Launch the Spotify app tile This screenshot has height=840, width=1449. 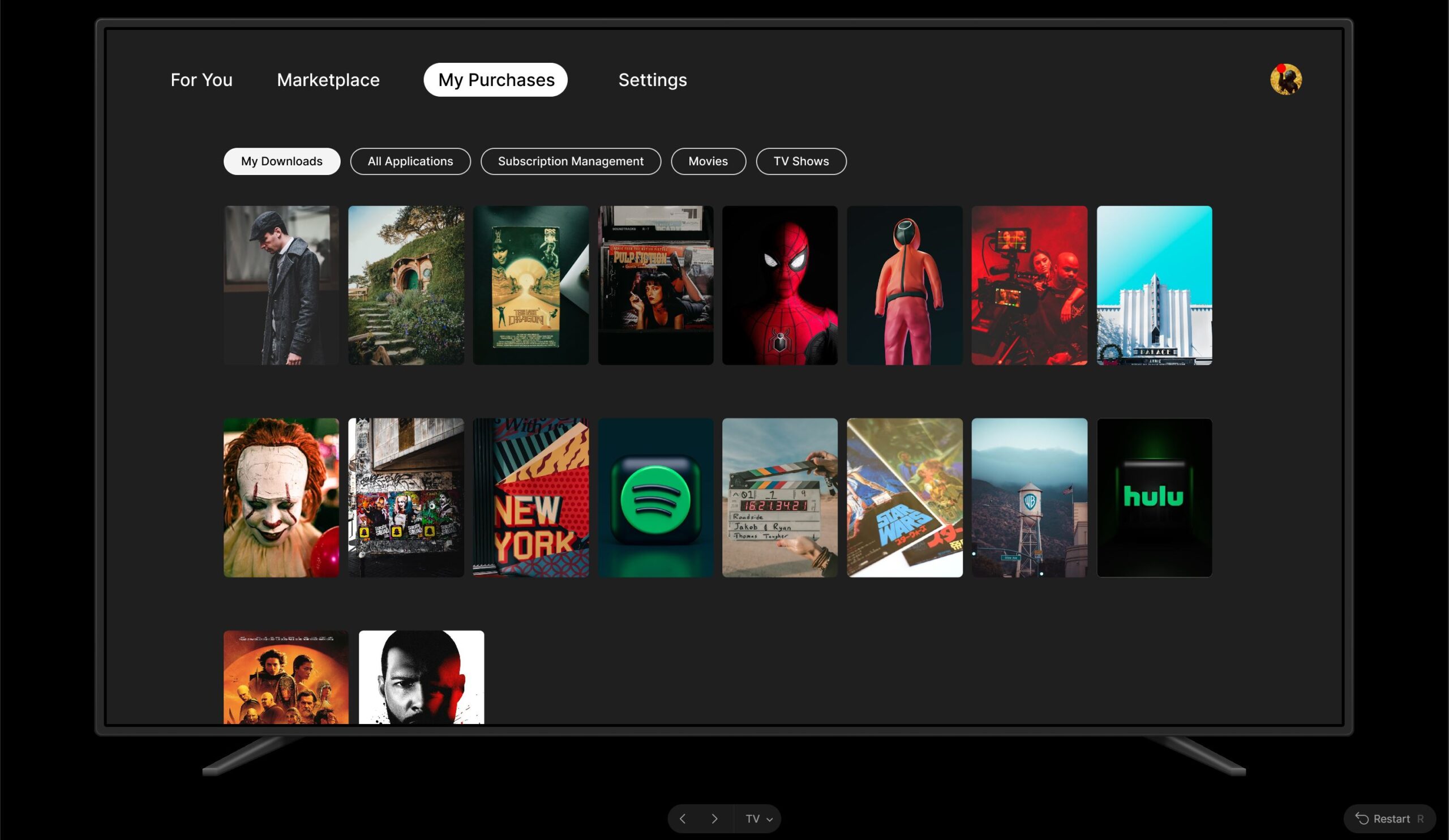[655, 498]
